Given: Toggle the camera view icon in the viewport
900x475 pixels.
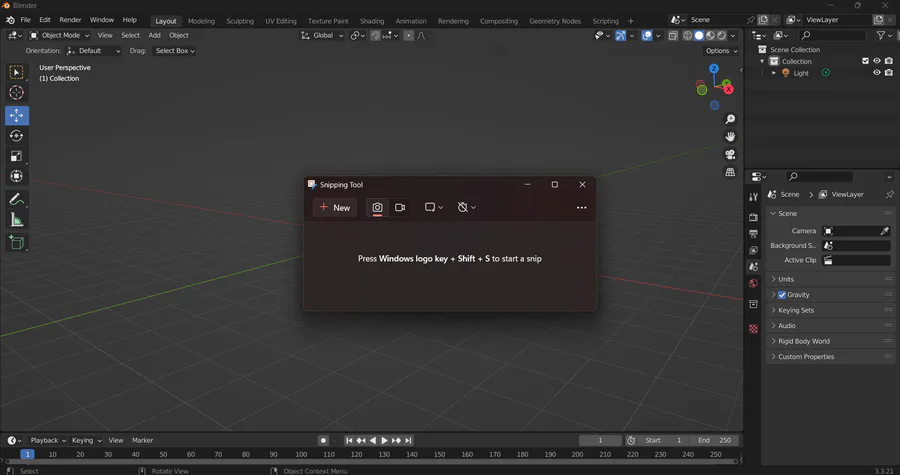Looking at the screenshot, I should pos(730,154).
